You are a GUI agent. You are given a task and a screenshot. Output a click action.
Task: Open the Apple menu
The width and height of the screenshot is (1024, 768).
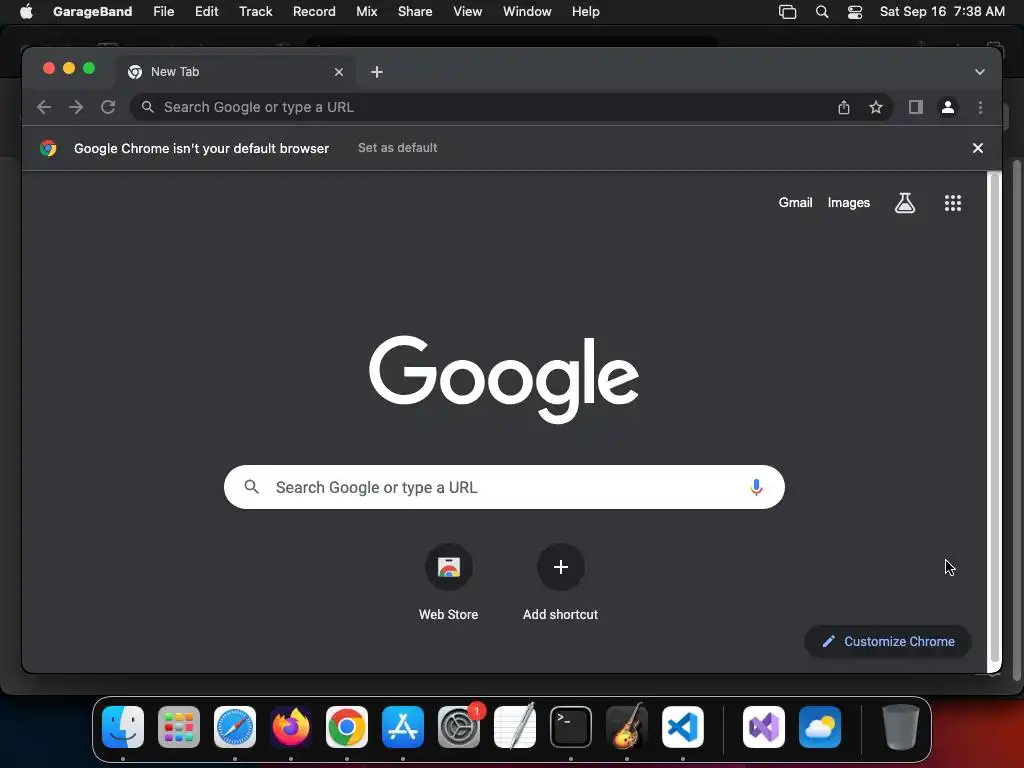click(26, 11)
